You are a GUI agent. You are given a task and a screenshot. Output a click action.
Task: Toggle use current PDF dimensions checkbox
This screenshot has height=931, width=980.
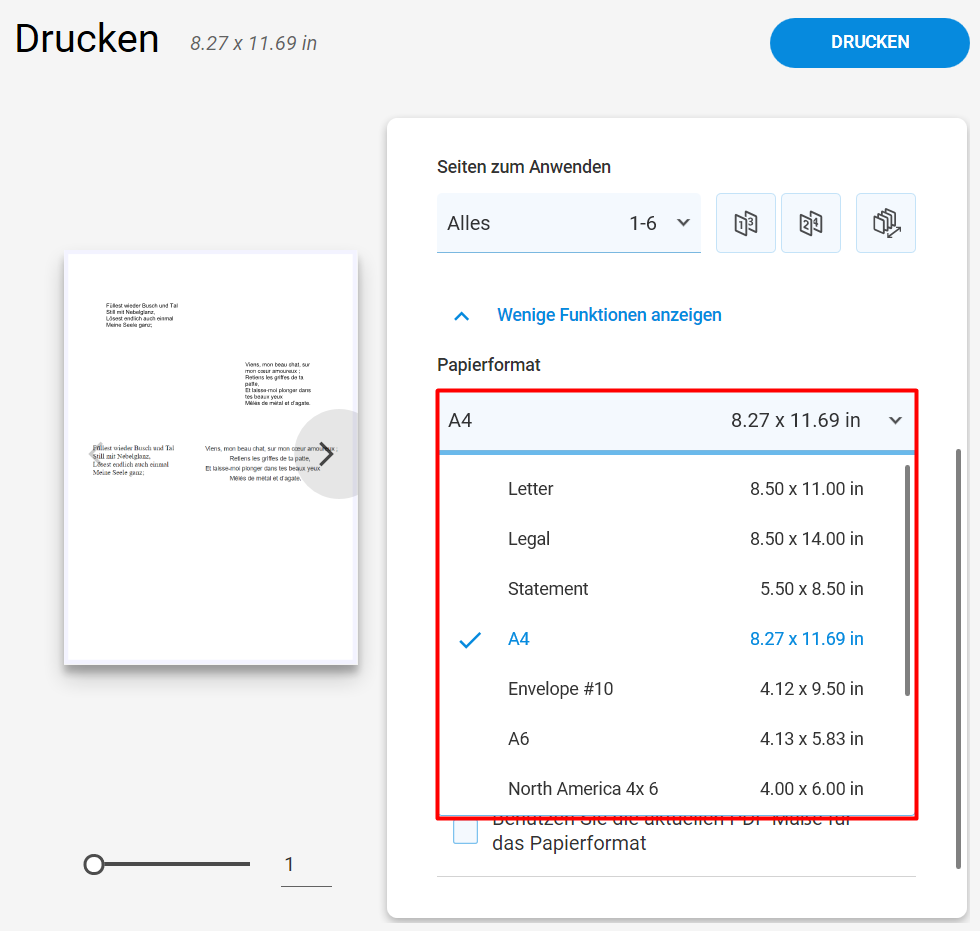[x=465, y=832]
